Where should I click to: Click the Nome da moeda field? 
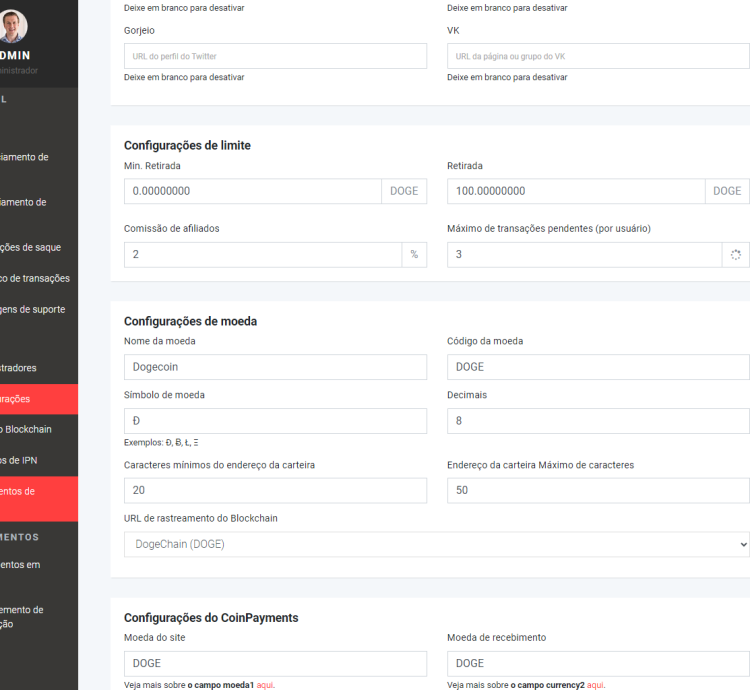click(x=275, y=367)
